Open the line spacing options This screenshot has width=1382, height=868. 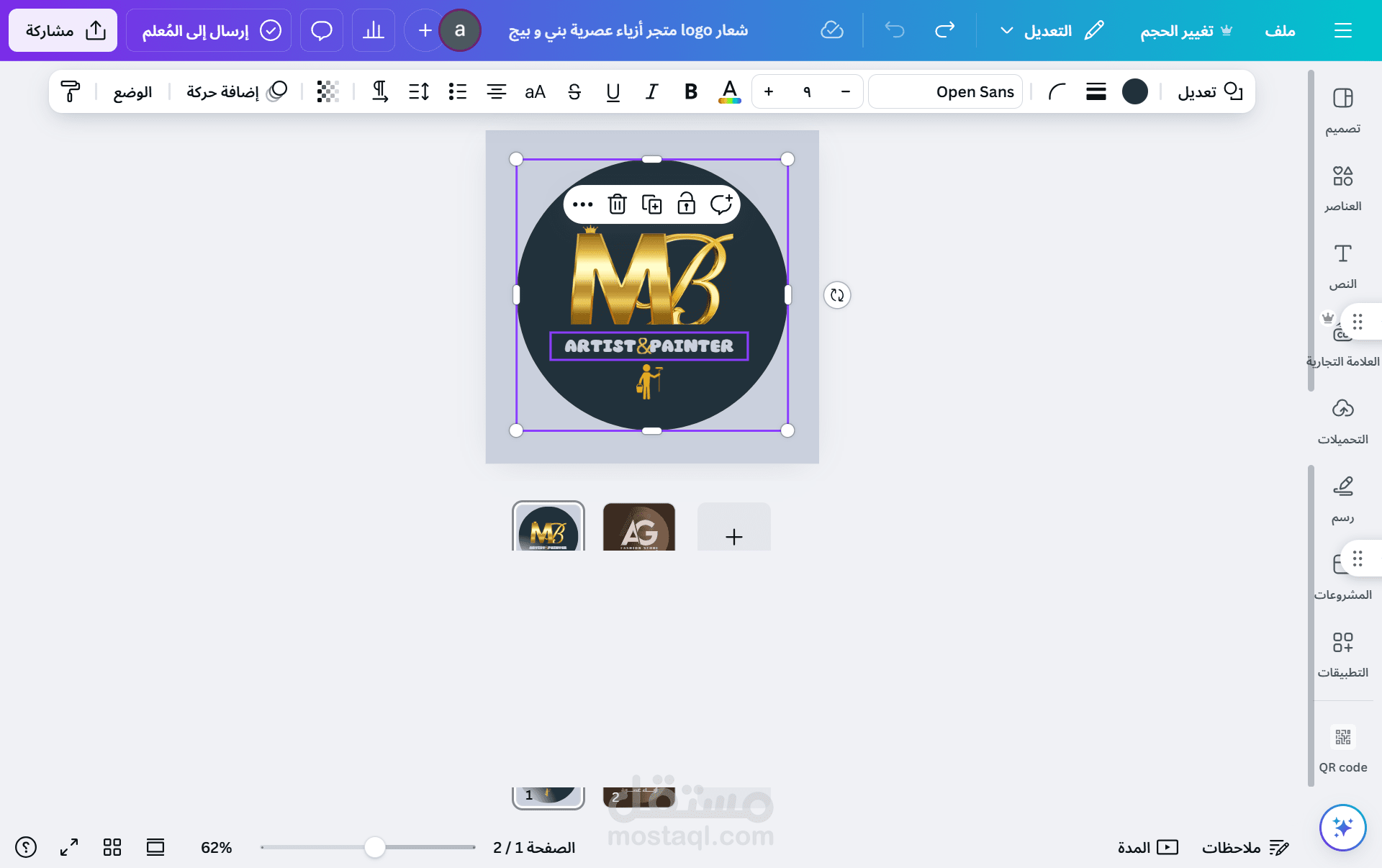[x=418, y=91]
